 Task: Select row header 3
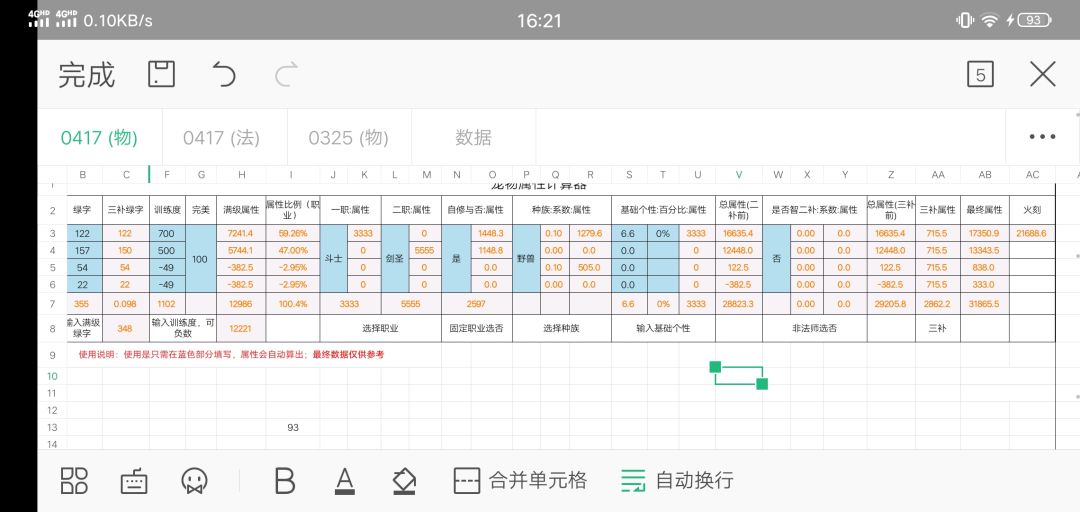tap(52, 234)
